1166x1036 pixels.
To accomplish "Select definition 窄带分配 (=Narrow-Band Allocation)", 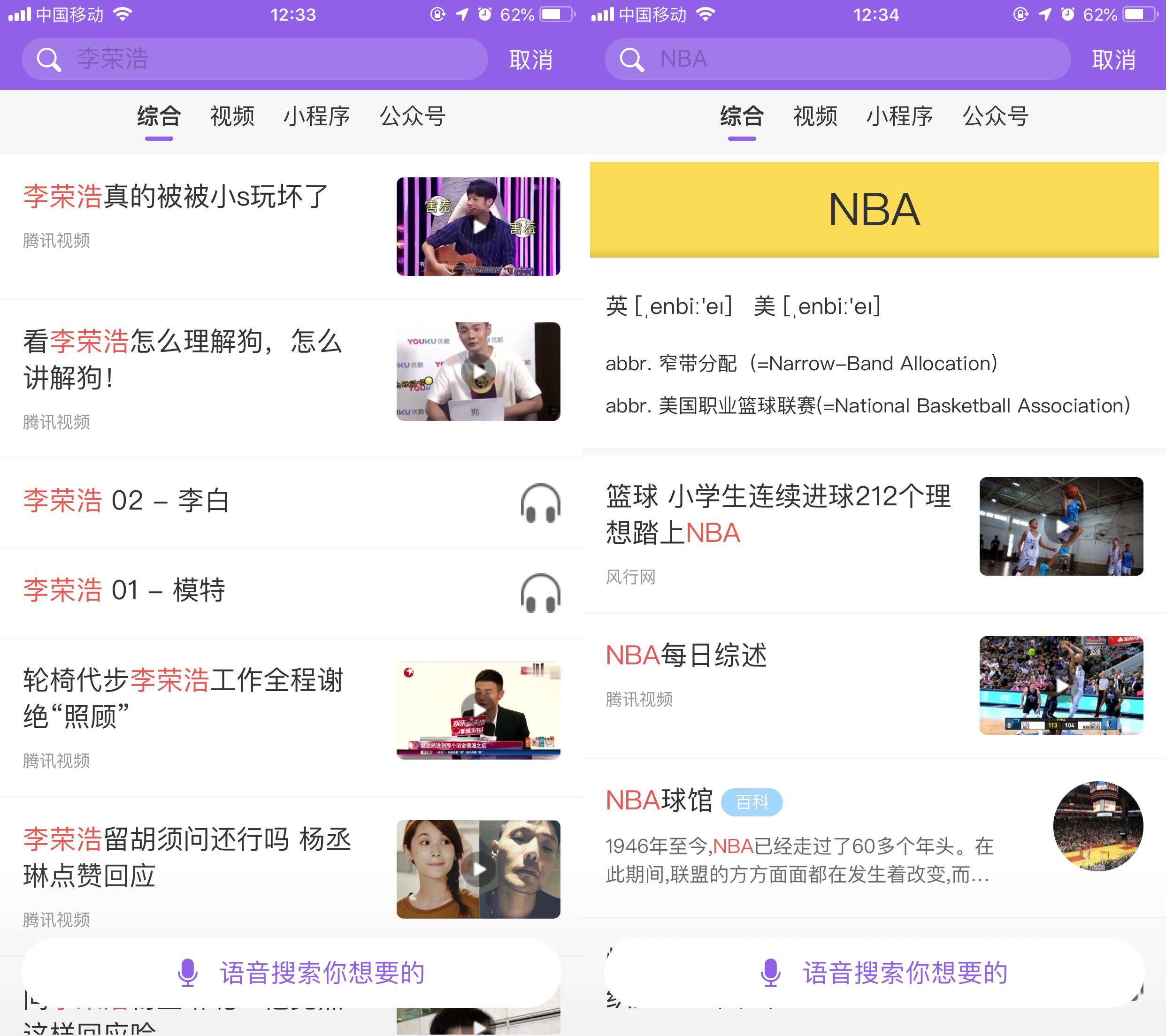I will pyautogui.click(x=801, y=363).
